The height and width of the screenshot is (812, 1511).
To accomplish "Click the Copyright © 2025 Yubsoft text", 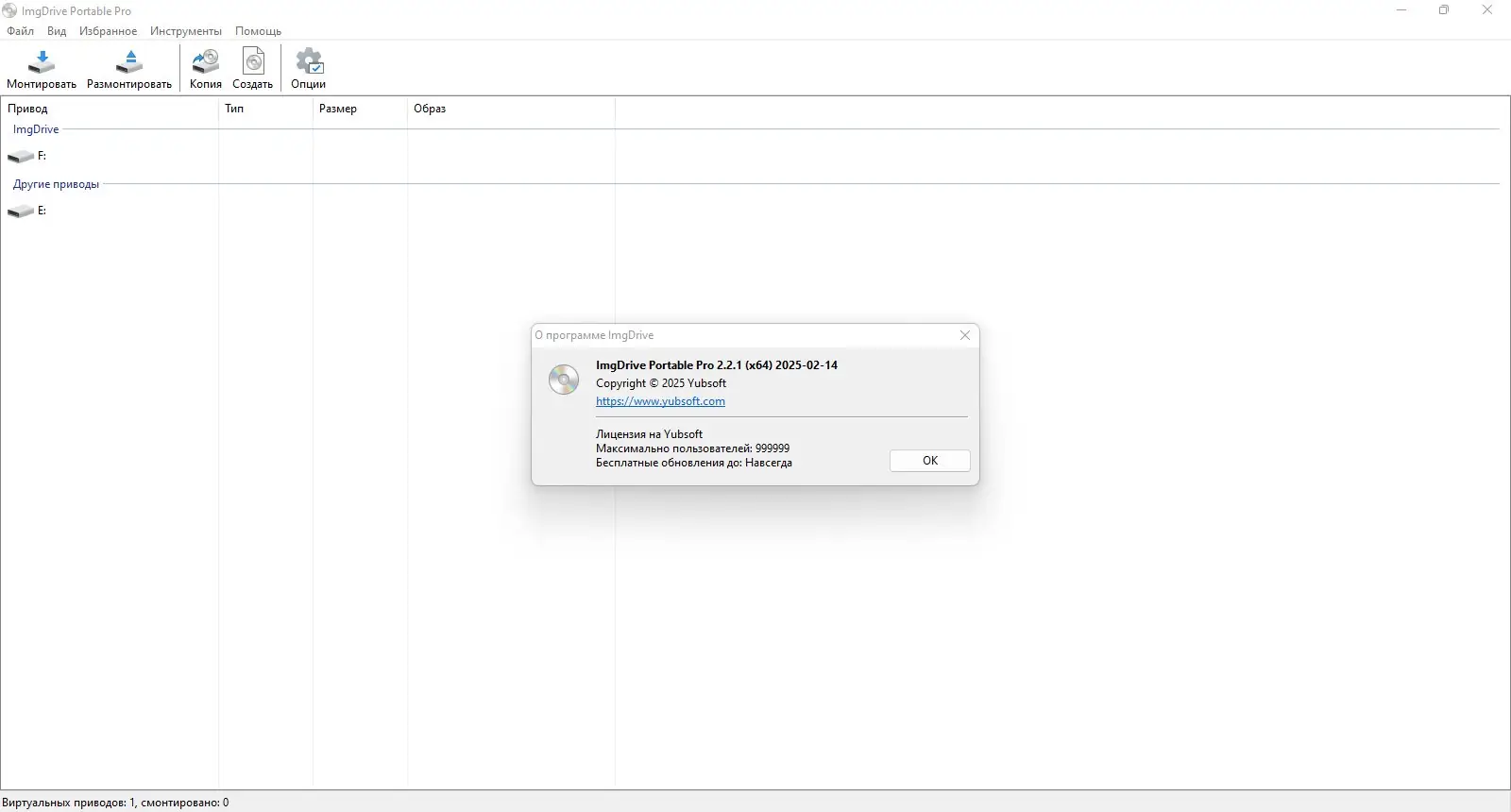I will [661, 383].
